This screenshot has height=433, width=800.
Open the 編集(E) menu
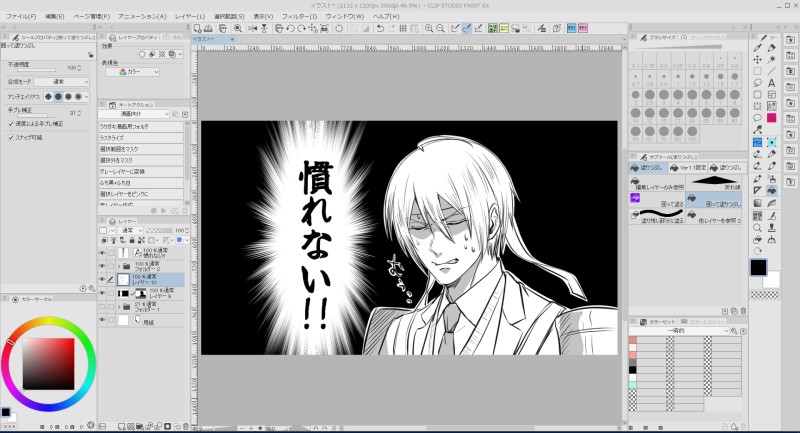pyautogui.click(x=55, y=16)
